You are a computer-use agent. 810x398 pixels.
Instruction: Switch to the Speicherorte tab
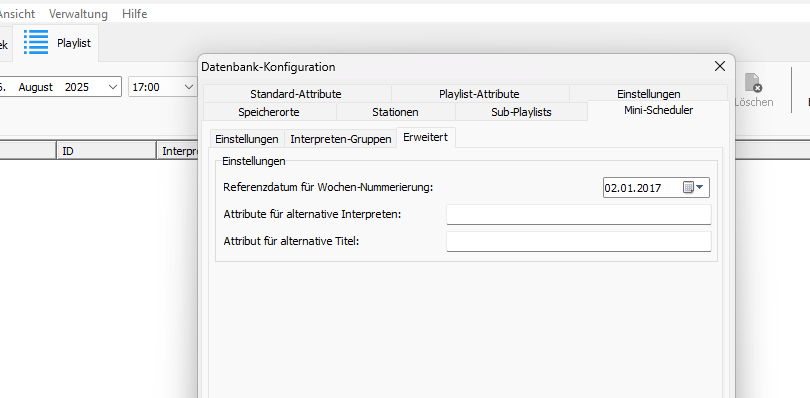coord(269,112)
